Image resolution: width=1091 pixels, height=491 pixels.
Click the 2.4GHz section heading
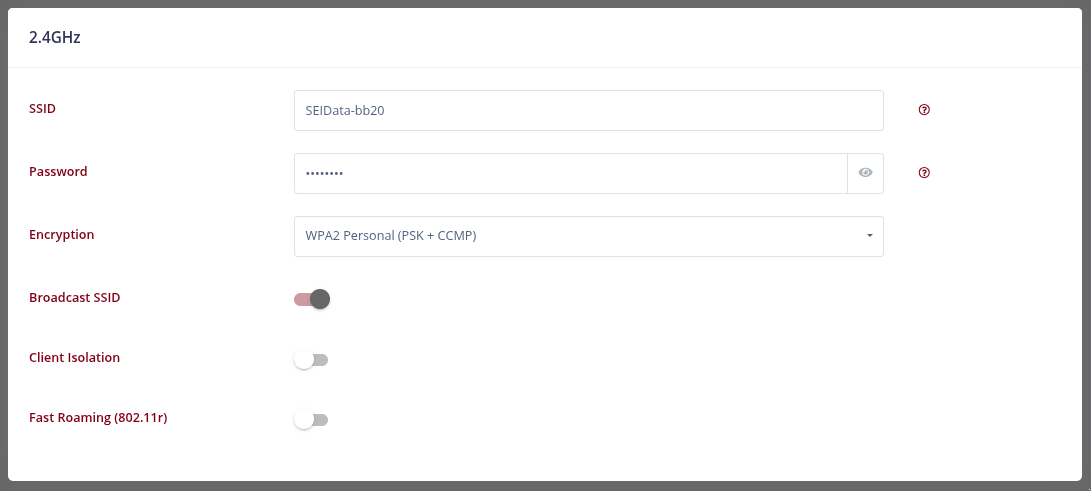click(55, 38)
